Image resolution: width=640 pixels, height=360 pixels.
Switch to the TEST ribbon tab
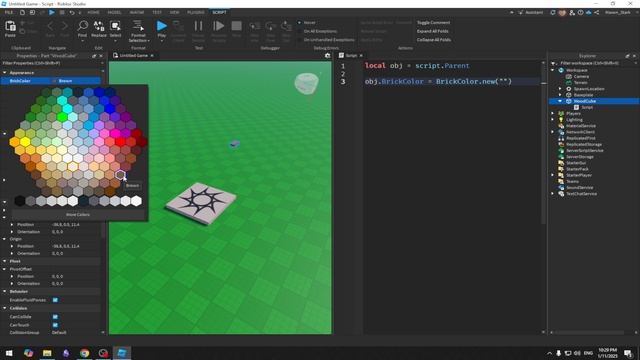pos(157,13)
